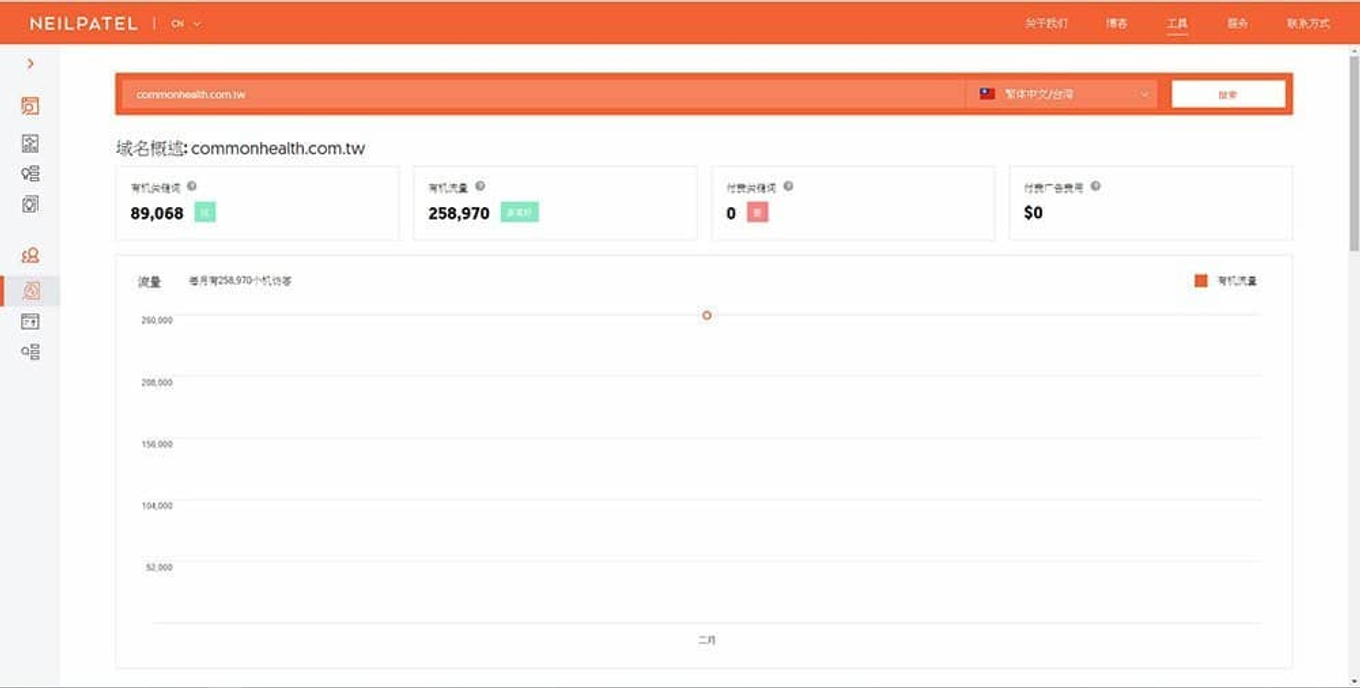1360x688 pixels.
Task: Go to 关于我们 in the top navigation
Action: pyautogui.click(x=1046, y=23)
